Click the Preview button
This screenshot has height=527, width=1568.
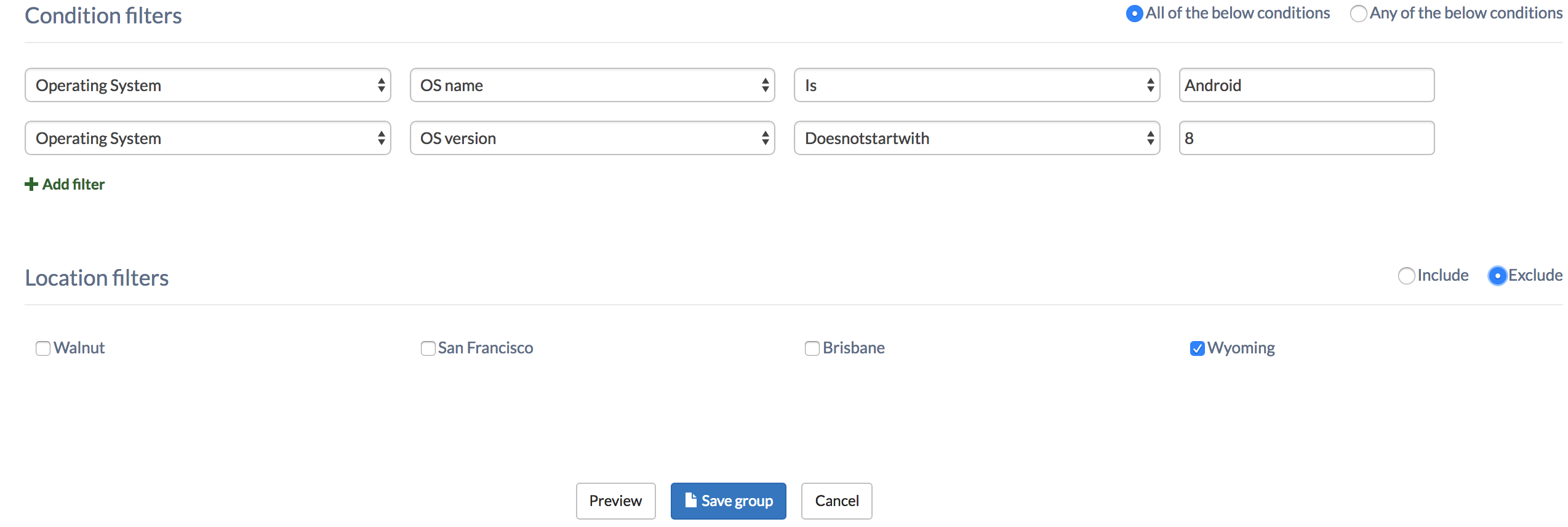615,501
